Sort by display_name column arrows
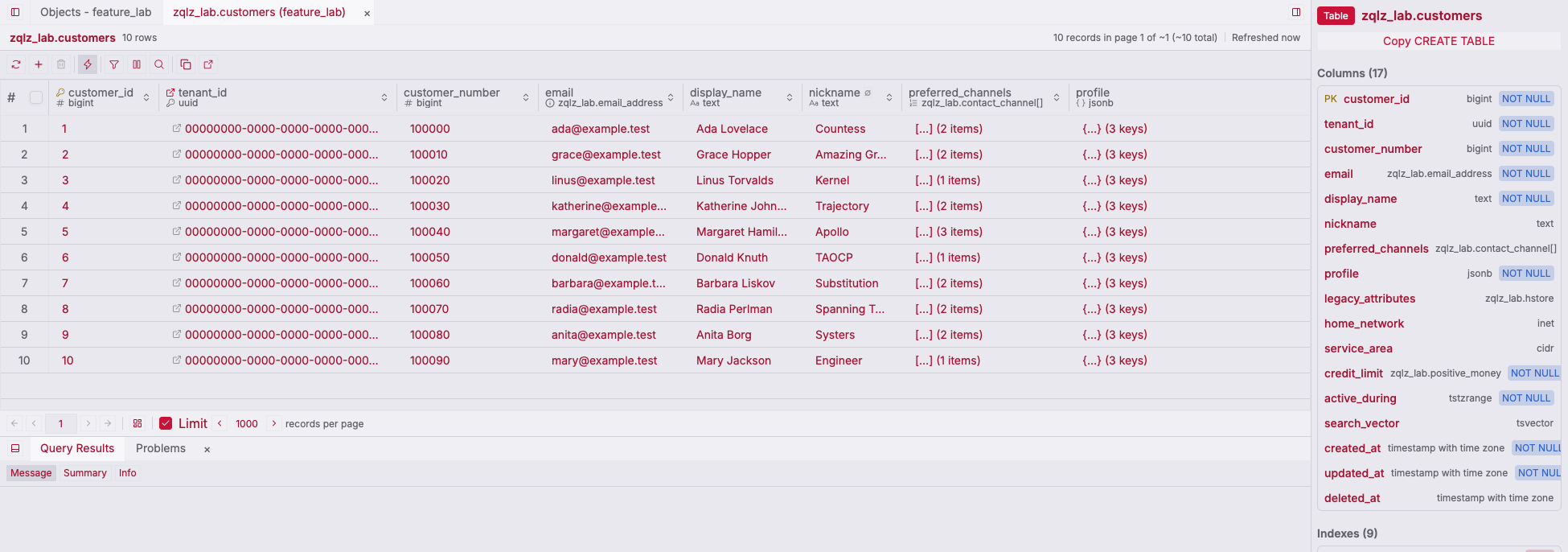This screenshot has height=552, width=1568. (790, 97)
